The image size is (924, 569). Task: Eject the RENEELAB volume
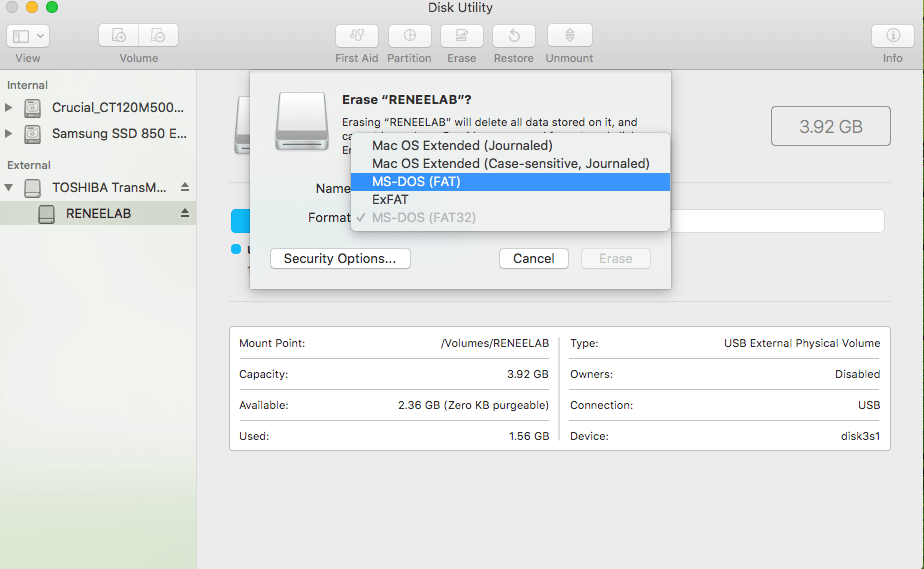point(184,213)
